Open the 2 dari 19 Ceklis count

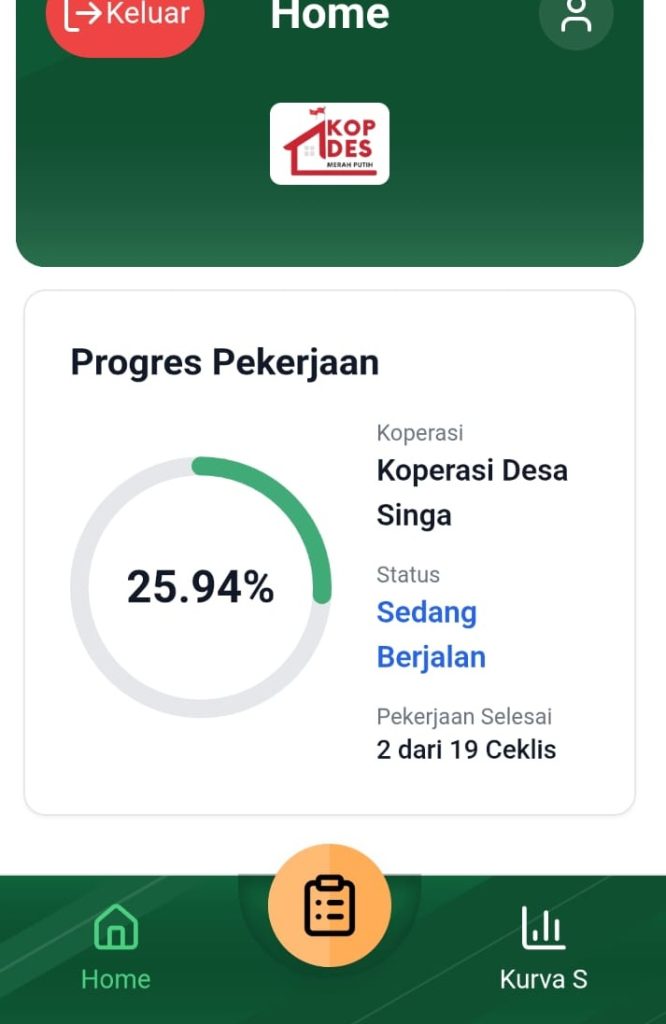coord(466,750)
